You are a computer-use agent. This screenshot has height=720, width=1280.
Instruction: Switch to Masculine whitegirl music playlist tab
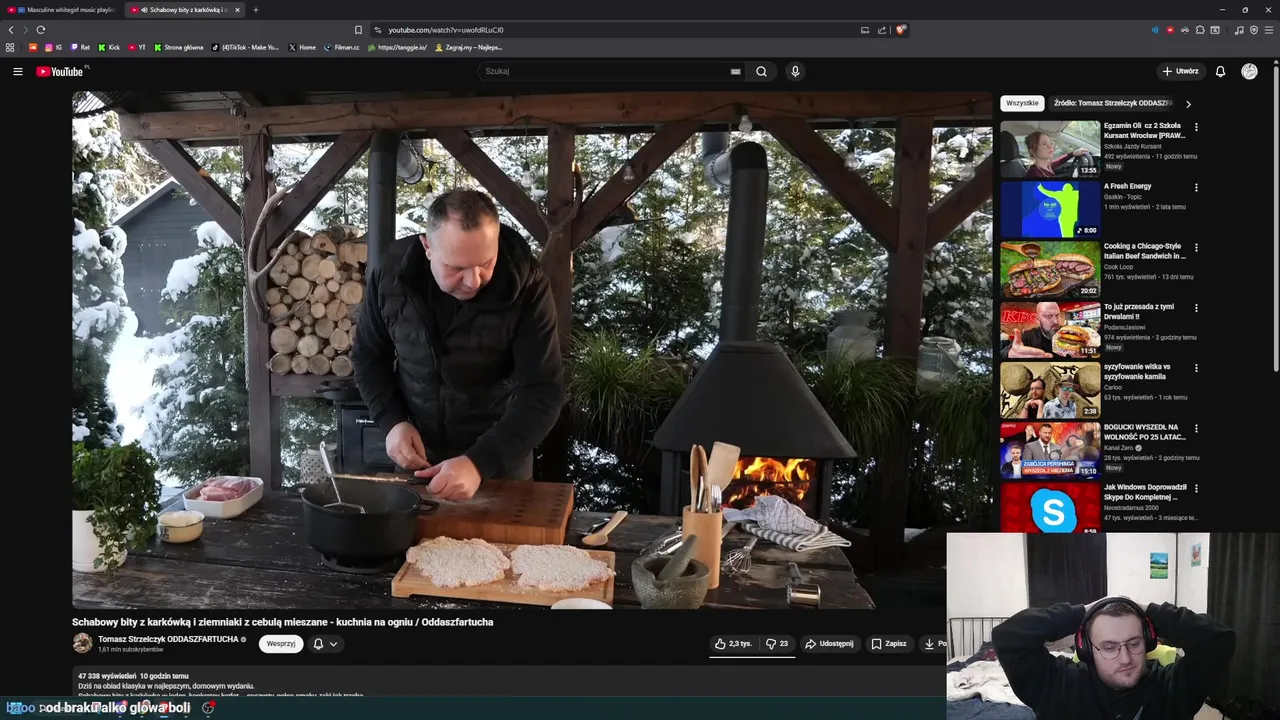(x=61, y=10)
